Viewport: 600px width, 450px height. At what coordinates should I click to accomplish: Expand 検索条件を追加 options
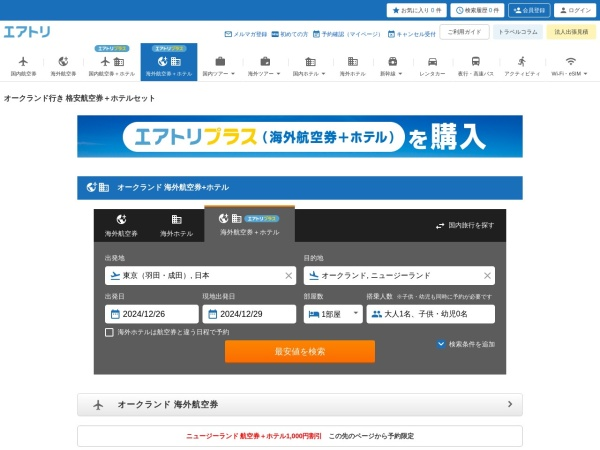pyautogui.click(x=466, y=344)
